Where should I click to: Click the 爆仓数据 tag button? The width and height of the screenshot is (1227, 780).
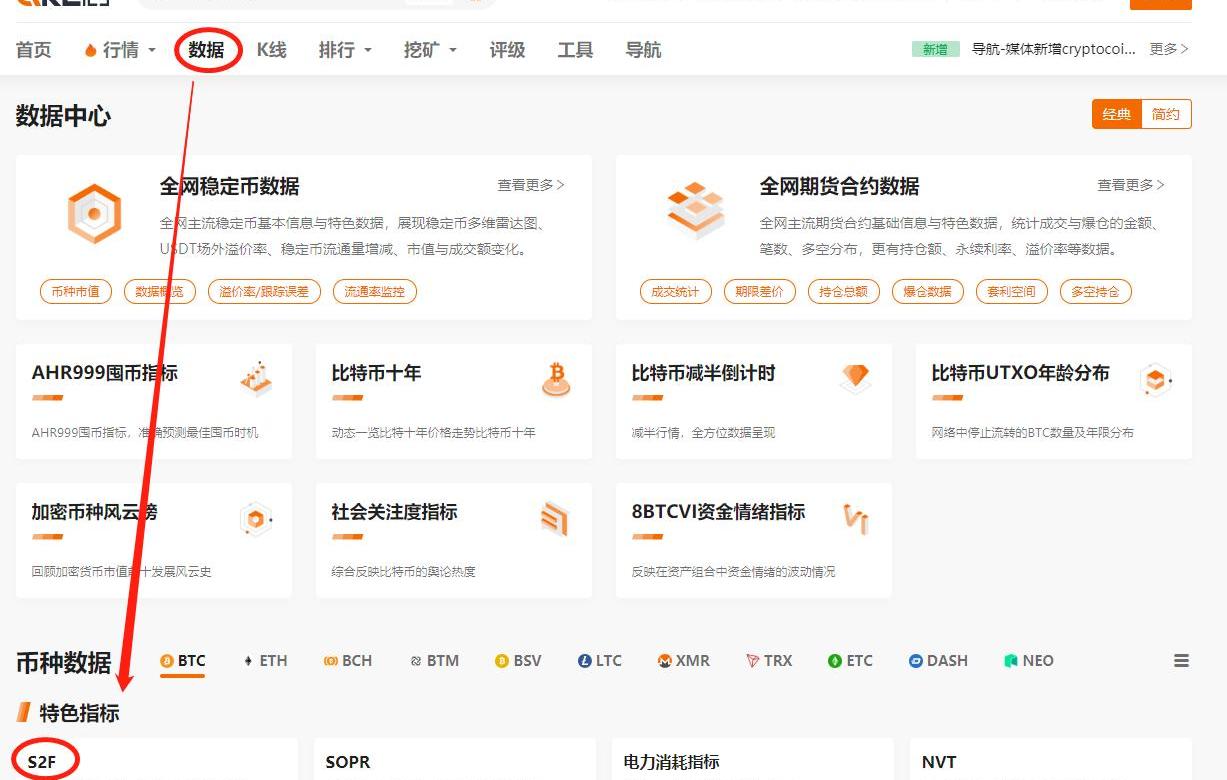(927, 292)
